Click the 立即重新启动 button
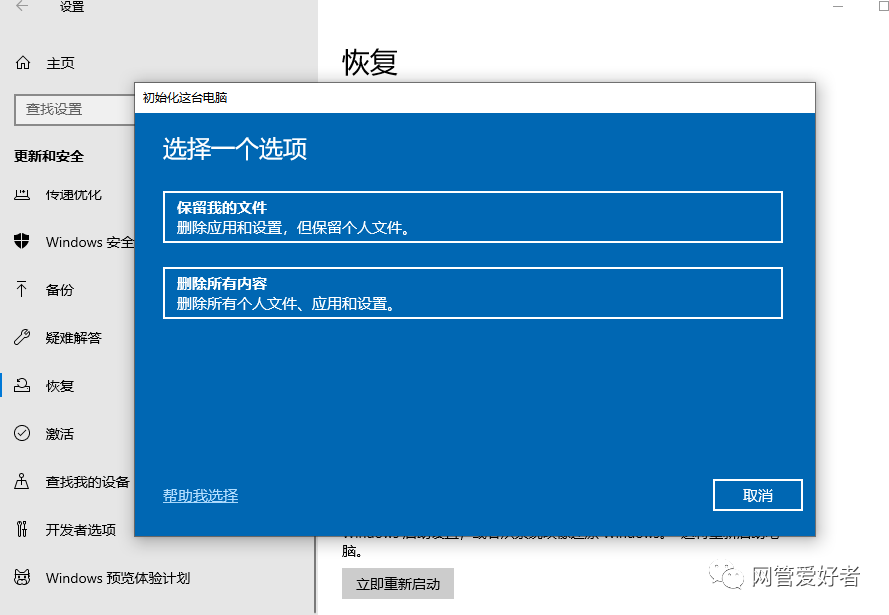Viewport: 889px width, 615px height. [397, 584]
